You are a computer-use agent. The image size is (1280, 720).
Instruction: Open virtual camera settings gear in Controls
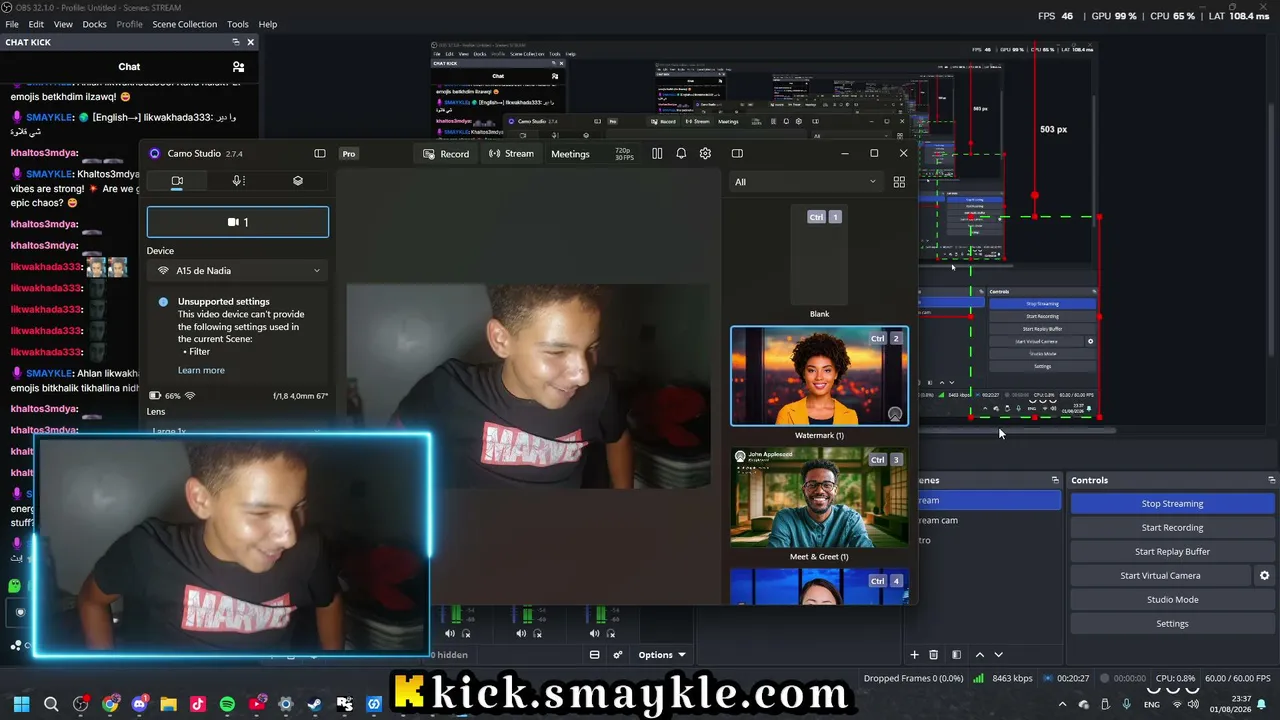[x=1264, y=575]
